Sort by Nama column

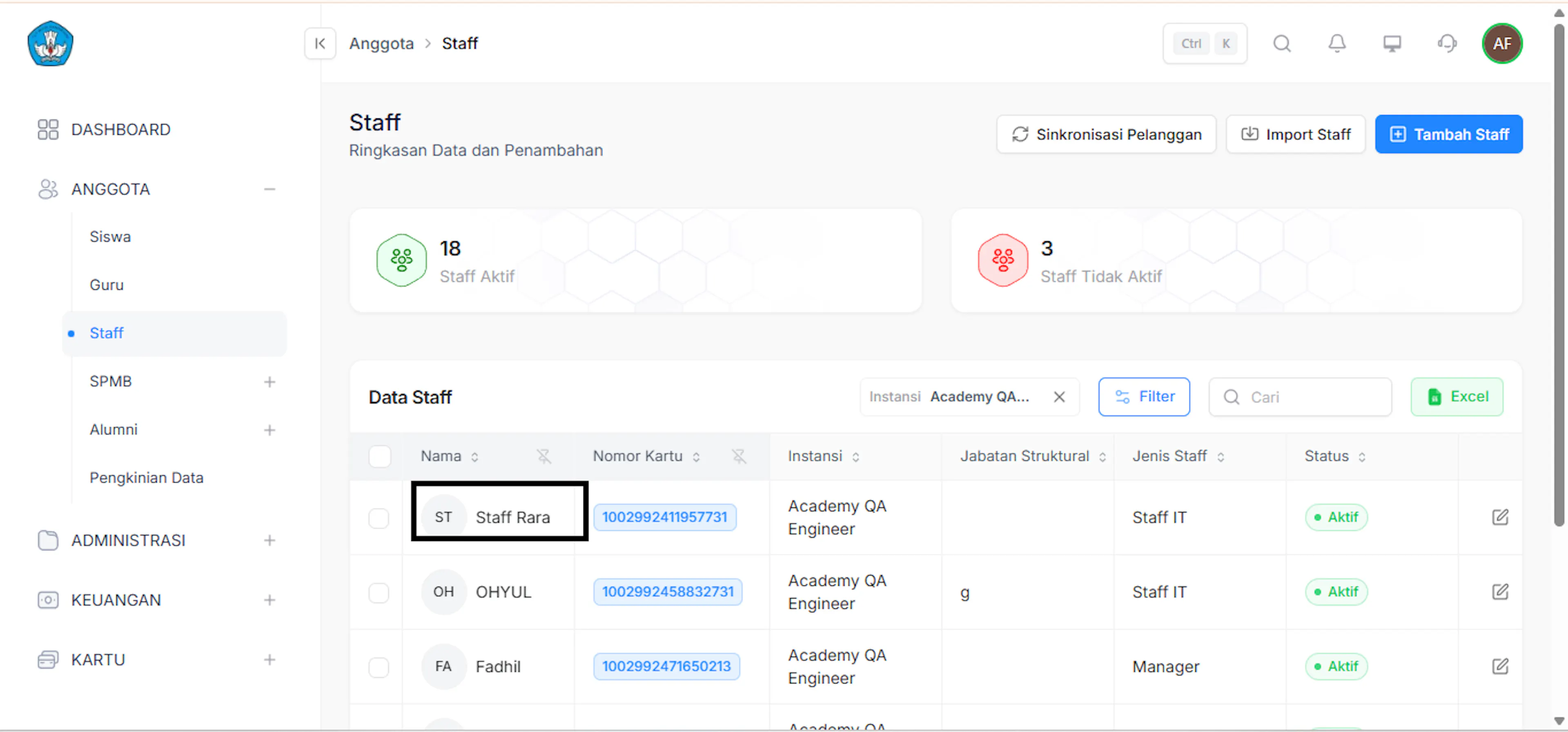[x=475, y=457]
